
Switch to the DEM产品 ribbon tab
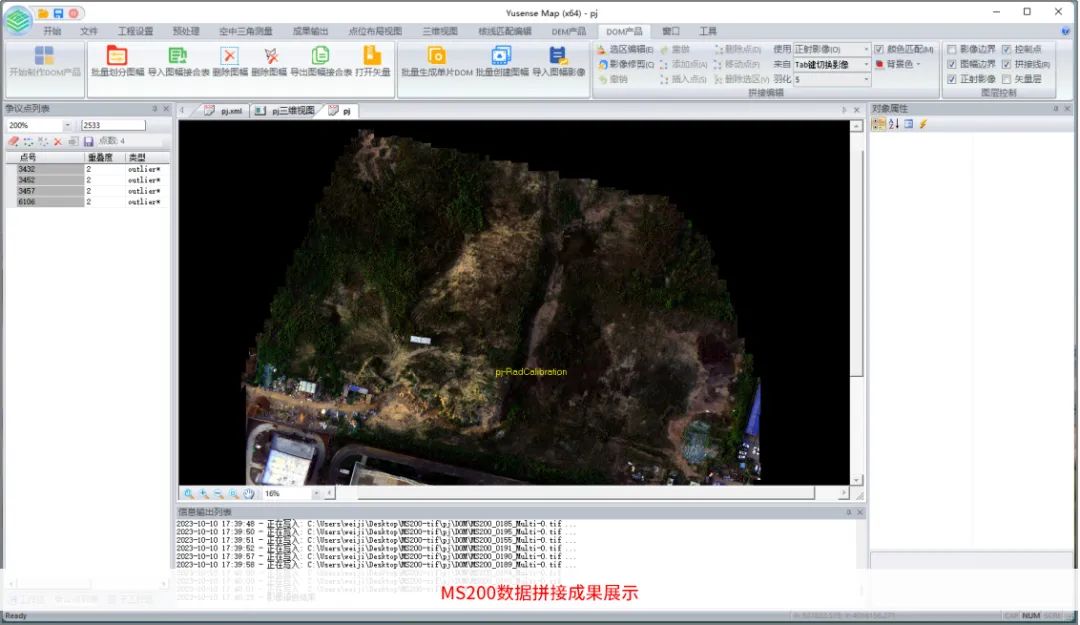click(569, 31)
